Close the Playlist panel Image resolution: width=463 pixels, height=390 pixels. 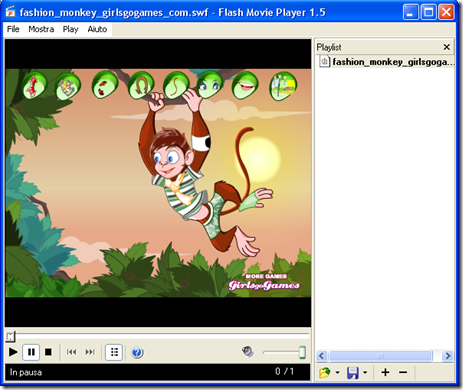pos(447,47)
